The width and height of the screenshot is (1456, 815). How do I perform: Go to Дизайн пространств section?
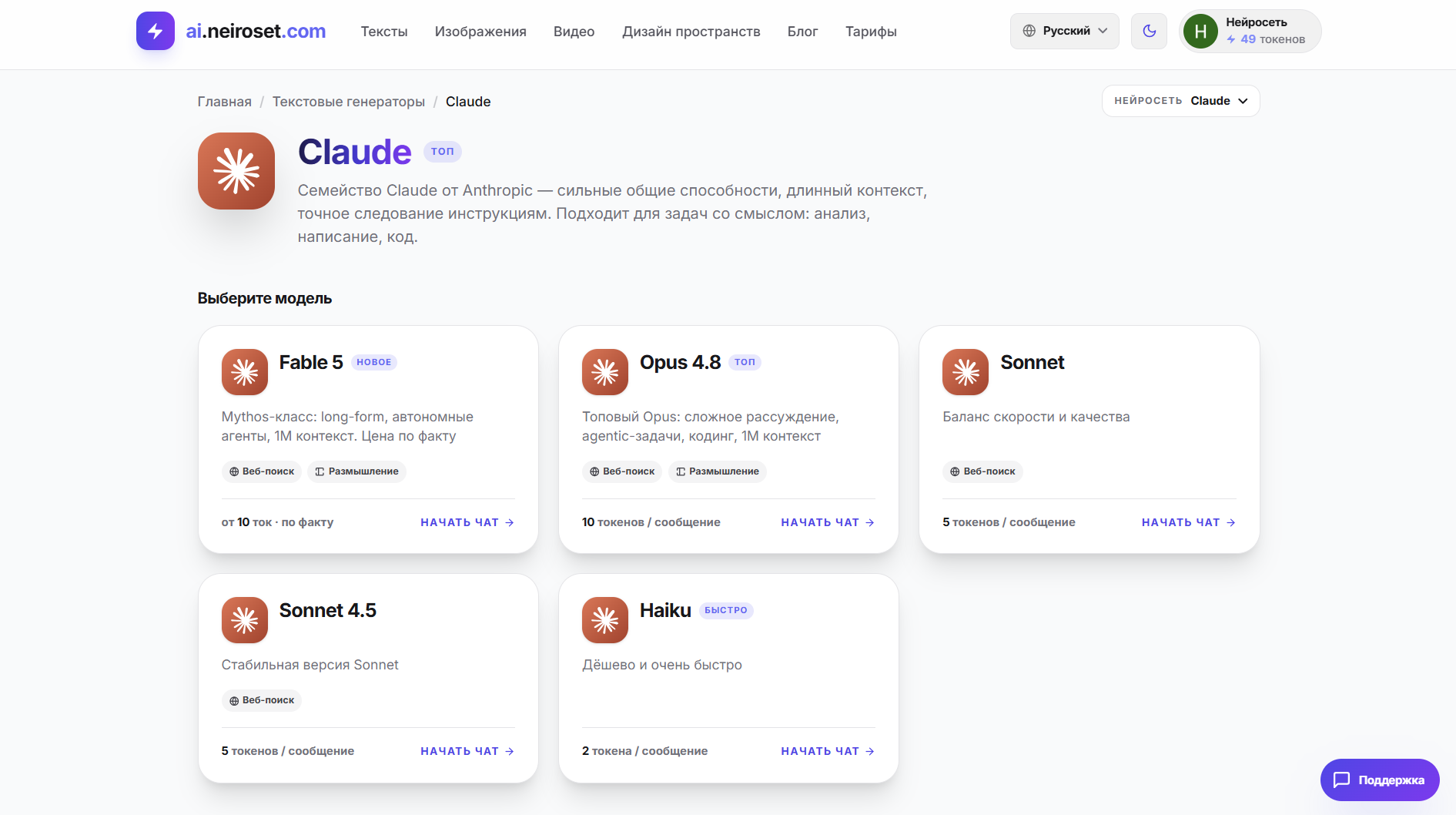click(691, 32)
